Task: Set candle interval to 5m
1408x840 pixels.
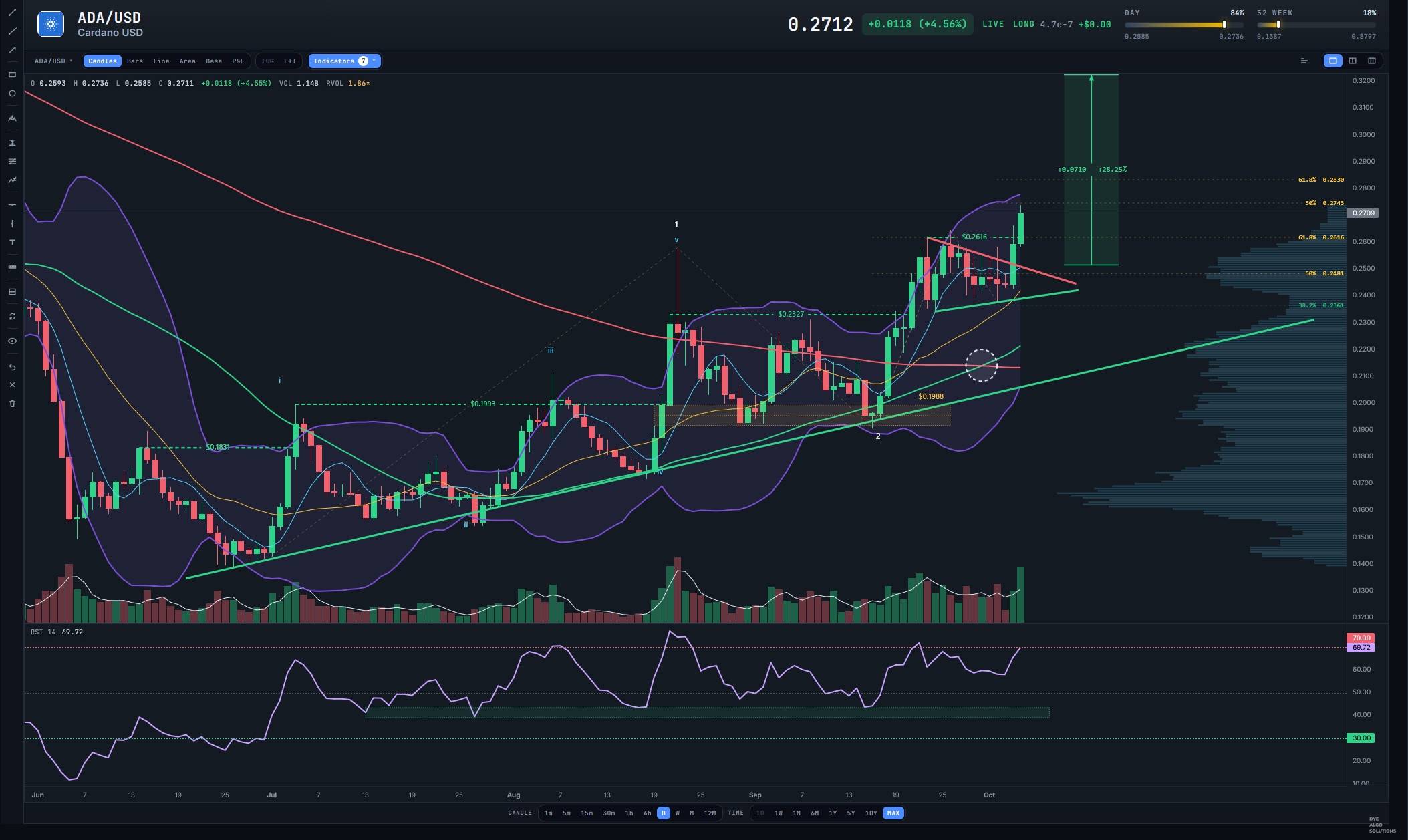Action: coord(567,813)
